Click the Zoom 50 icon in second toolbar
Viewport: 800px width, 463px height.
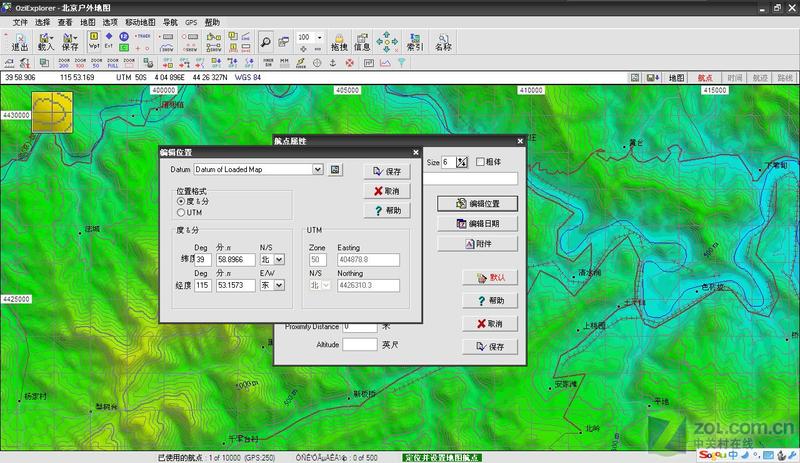pos(96,63)
